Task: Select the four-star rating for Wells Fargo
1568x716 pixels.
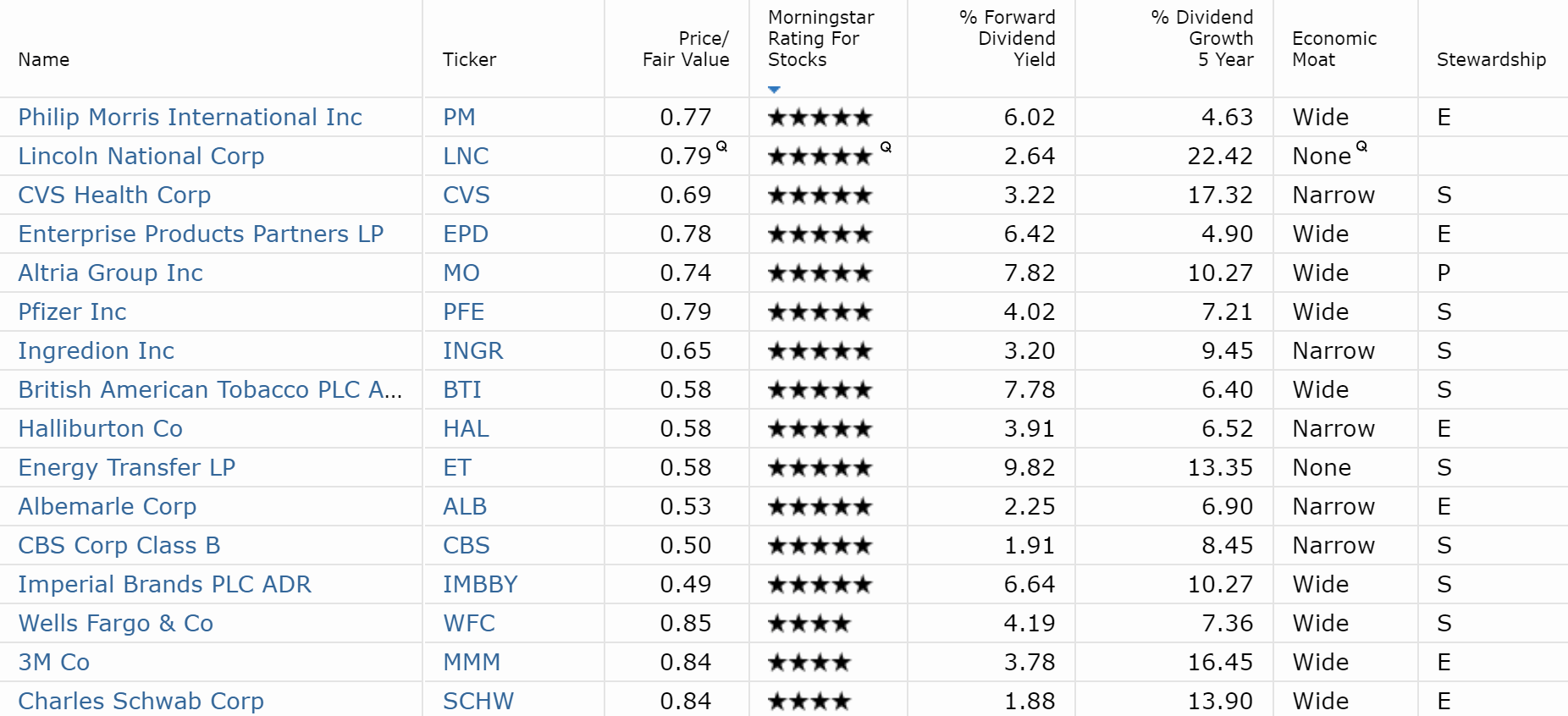Action: (x=807, y=623)
